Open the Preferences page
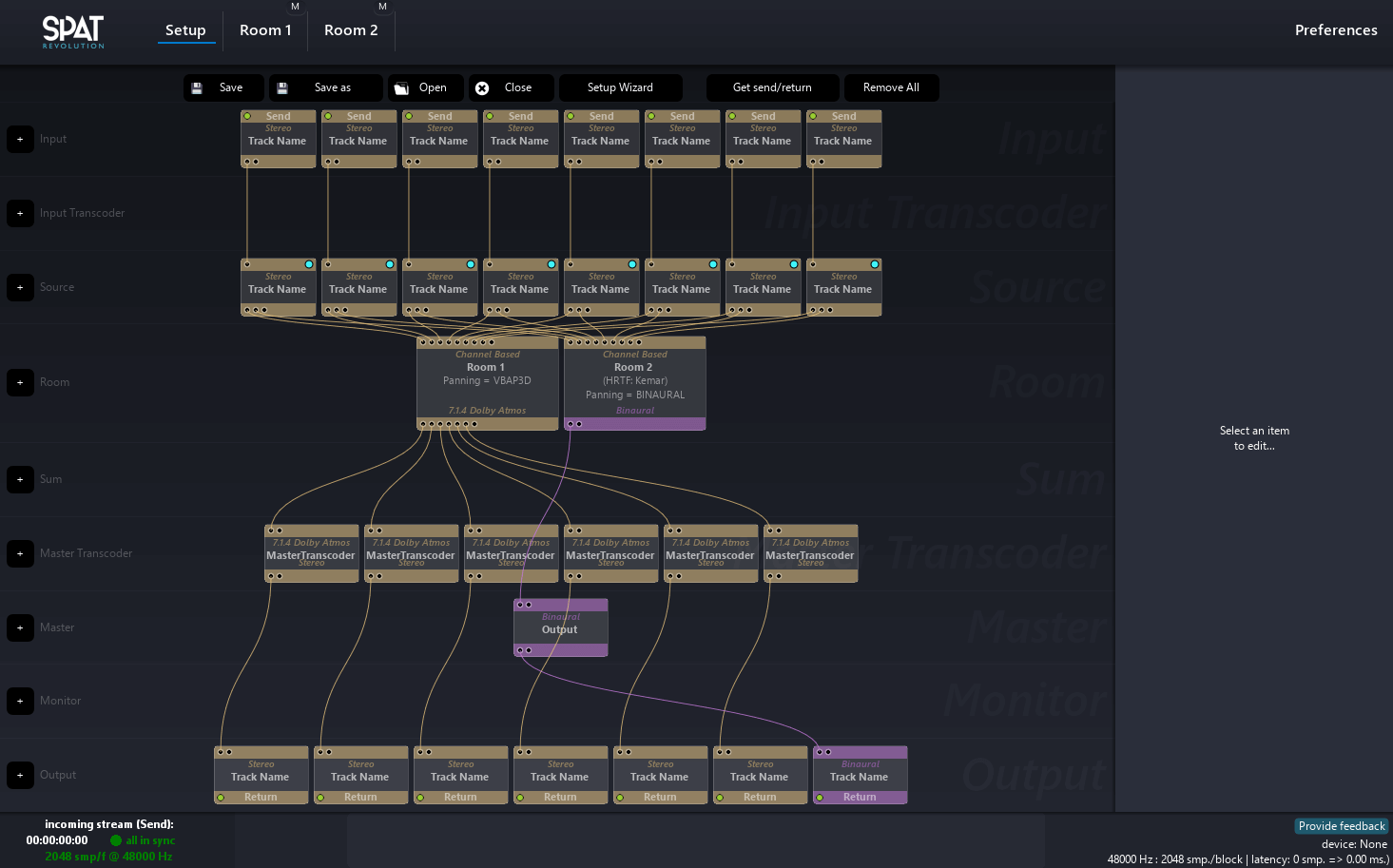Image resolution: width=1393 pixels, height=868 pixels. pos(1335,30)
